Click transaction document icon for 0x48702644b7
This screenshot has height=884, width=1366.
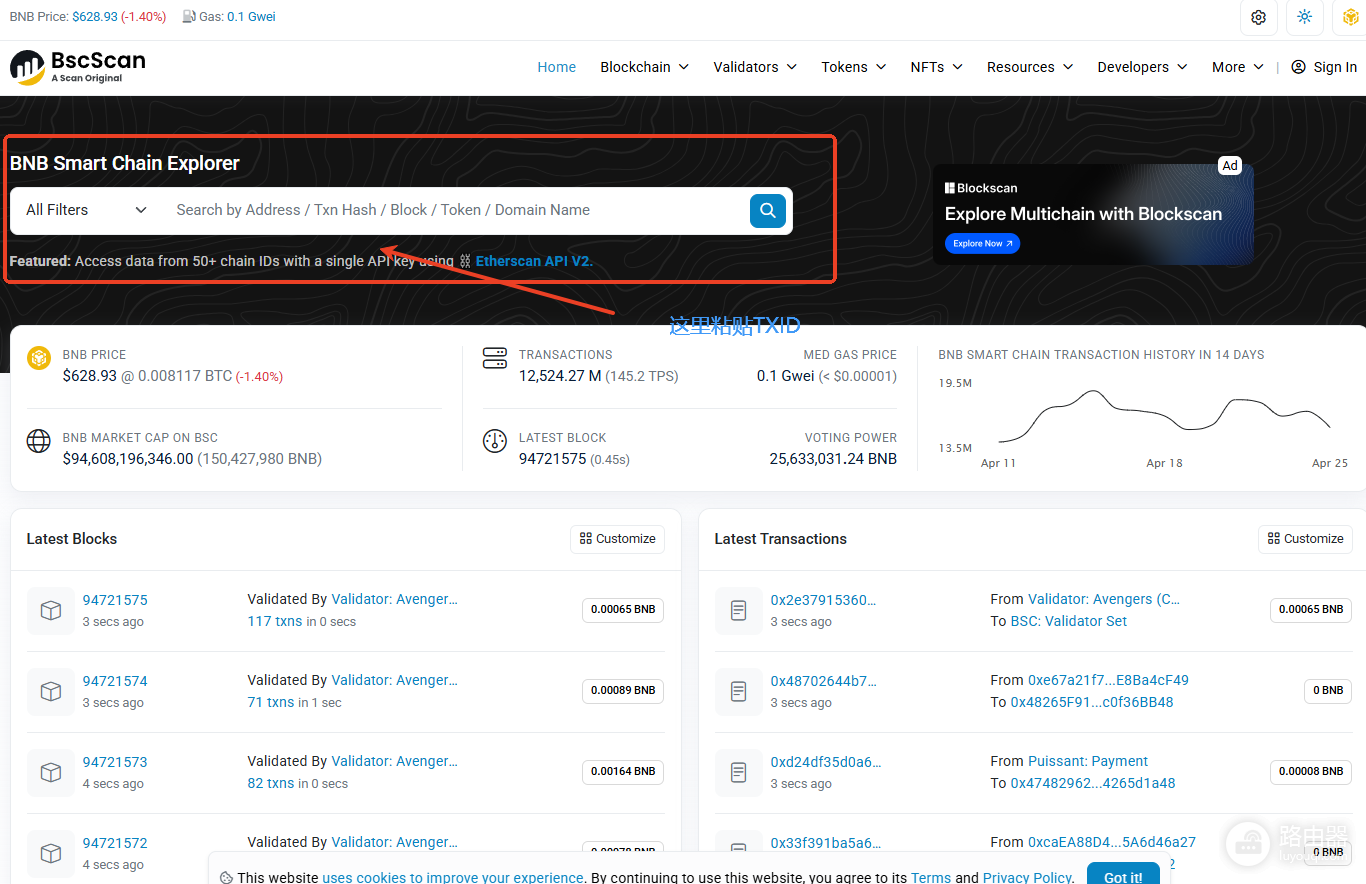[x=739, y=691]
